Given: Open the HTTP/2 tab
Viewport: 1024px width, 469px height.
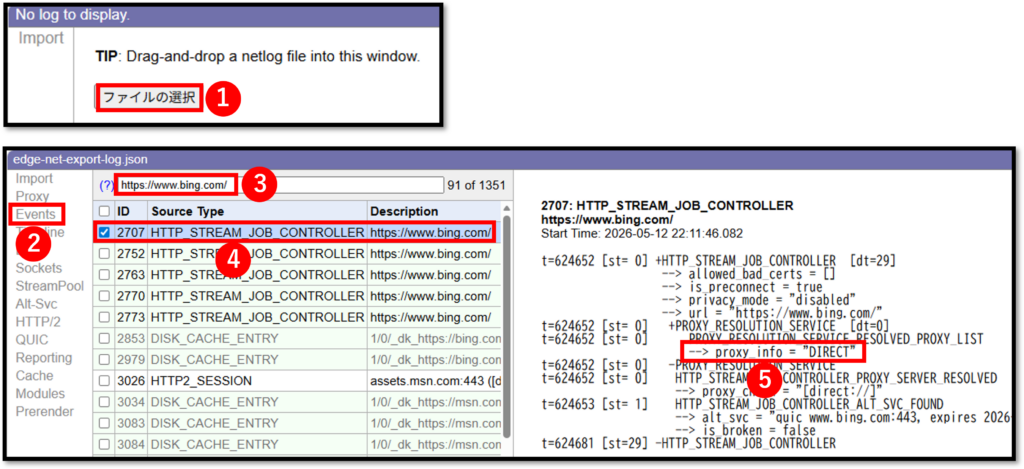Looking at the screenshot, I should coord(37,321).
